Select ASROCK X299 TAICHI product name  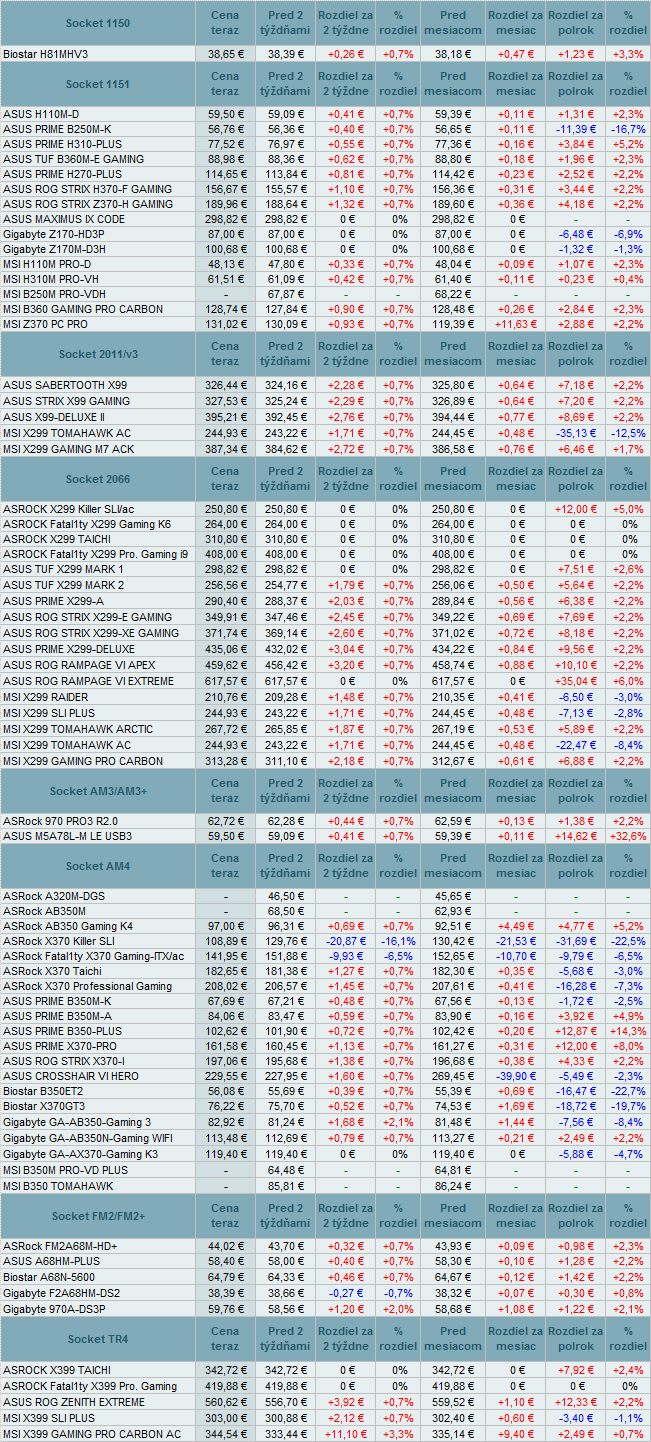pos(58,538)
